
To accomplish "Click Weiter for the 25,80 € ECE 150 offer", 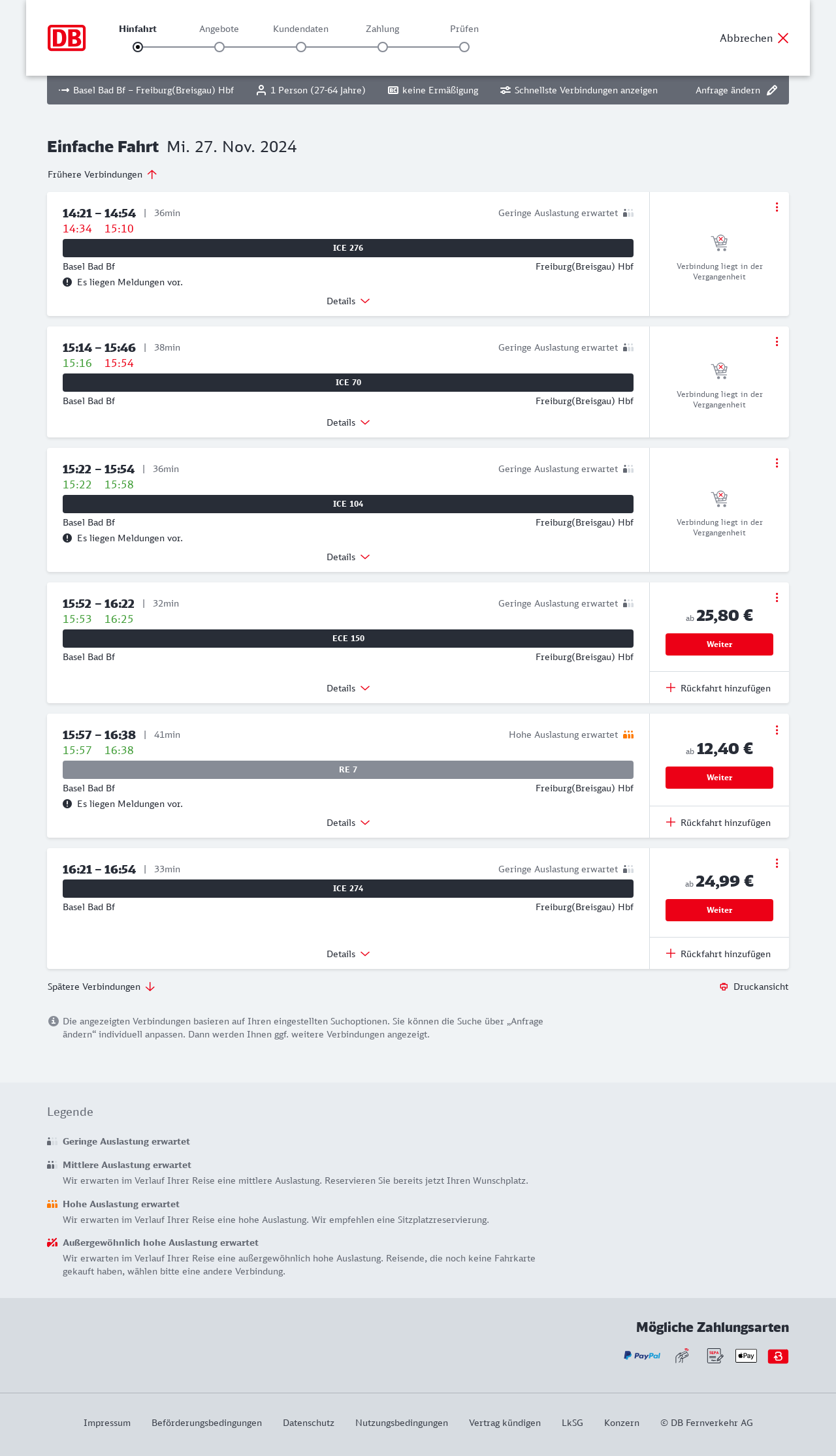I will click(719, 644).
